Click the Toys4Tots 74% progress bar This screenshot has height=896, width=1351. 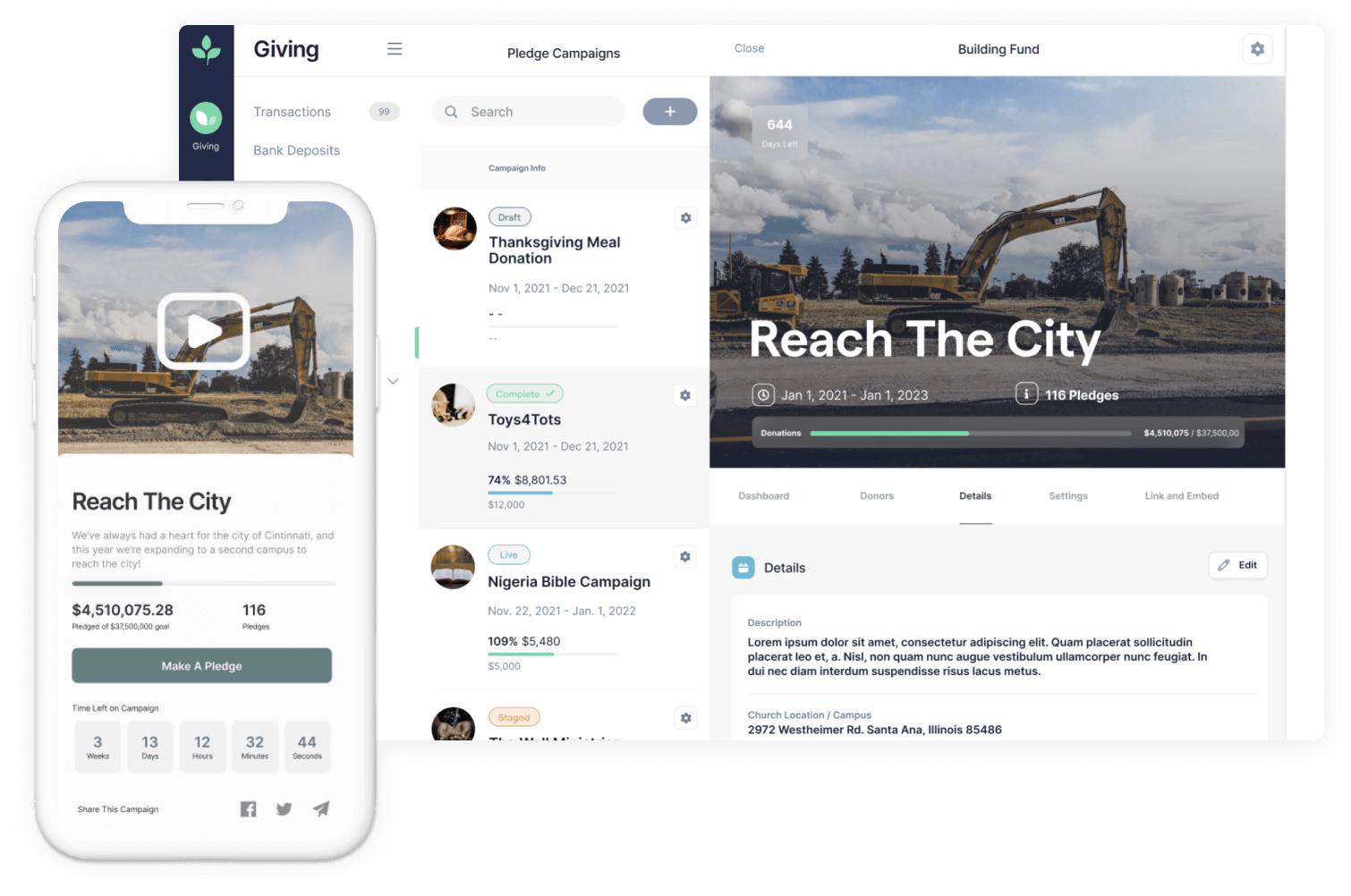[552, 493]
